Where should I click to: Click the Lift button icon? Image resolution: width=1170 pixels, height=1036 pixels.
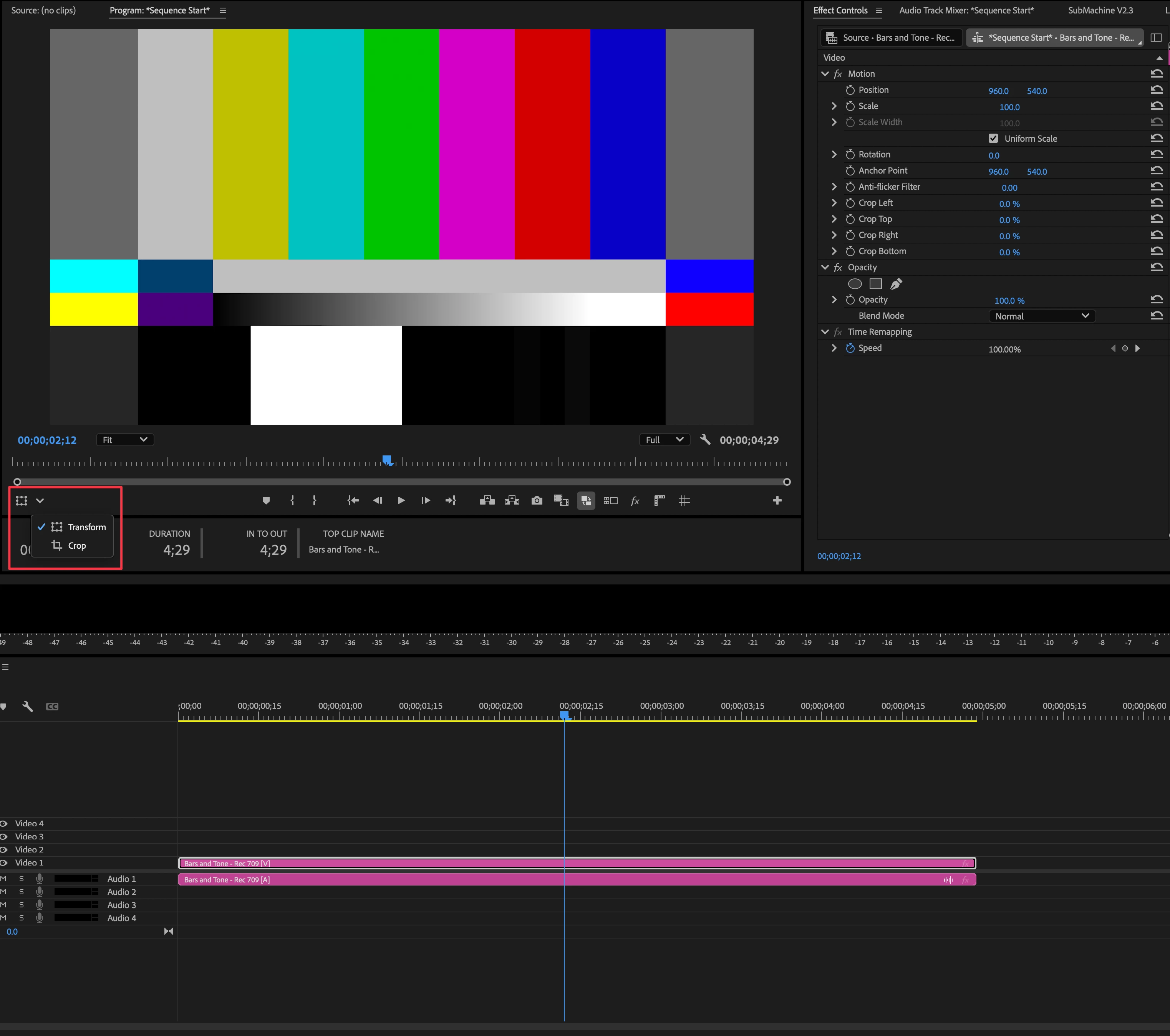pyautogui.click(x=487, y=501)
